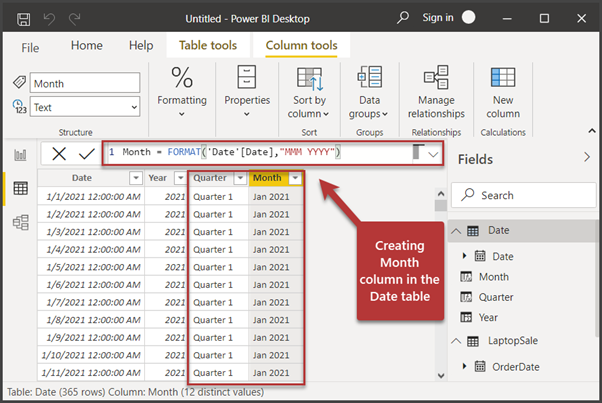Click inside the DAX formula bar

[257, 152]
